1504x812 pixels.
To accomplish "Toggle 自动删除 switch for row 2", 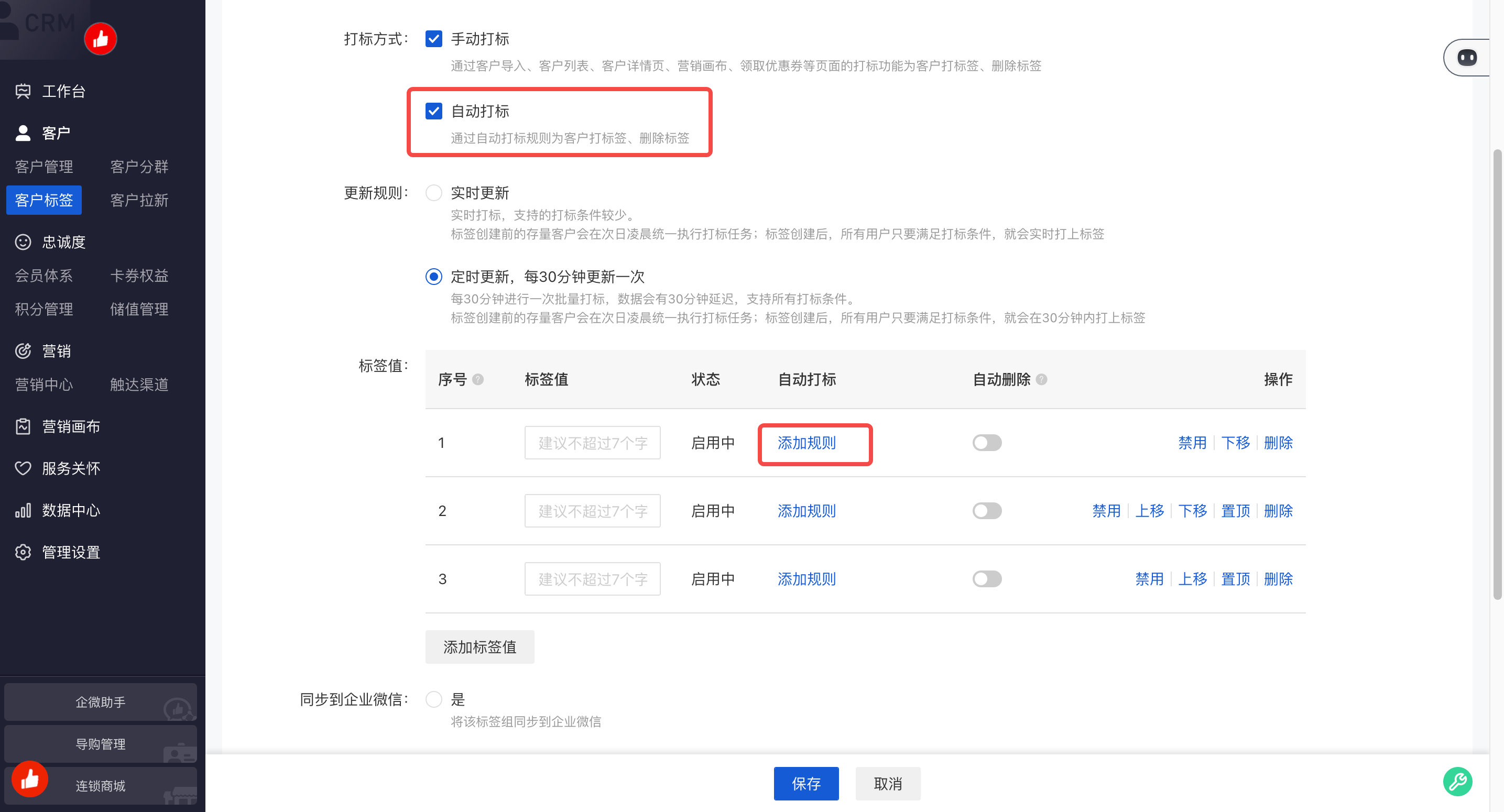I will [x=987, y=511].
